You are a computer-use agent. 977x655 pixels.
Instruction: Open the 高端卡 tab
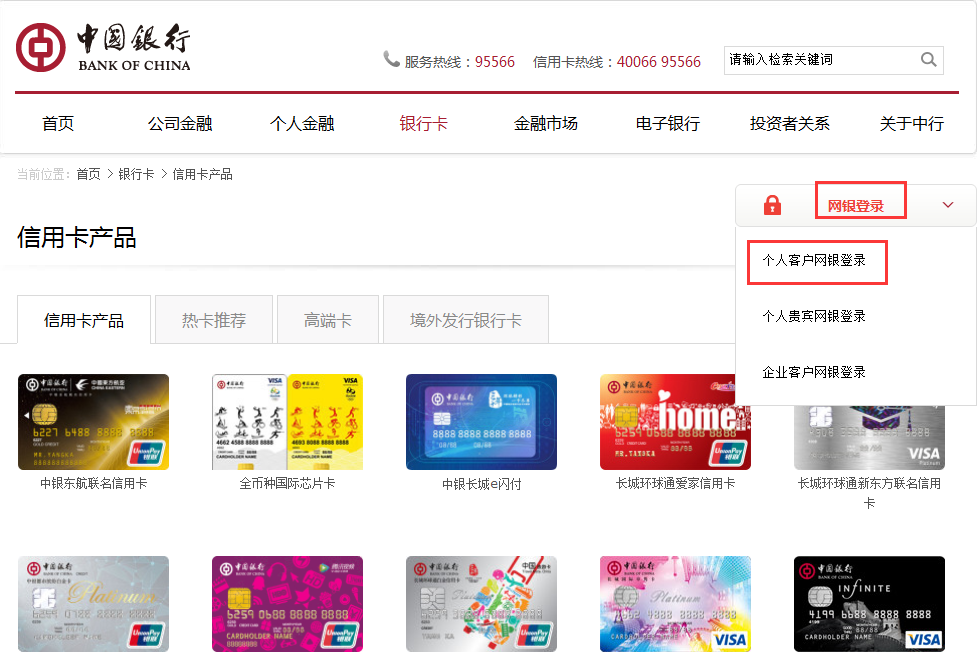[327, 318]
